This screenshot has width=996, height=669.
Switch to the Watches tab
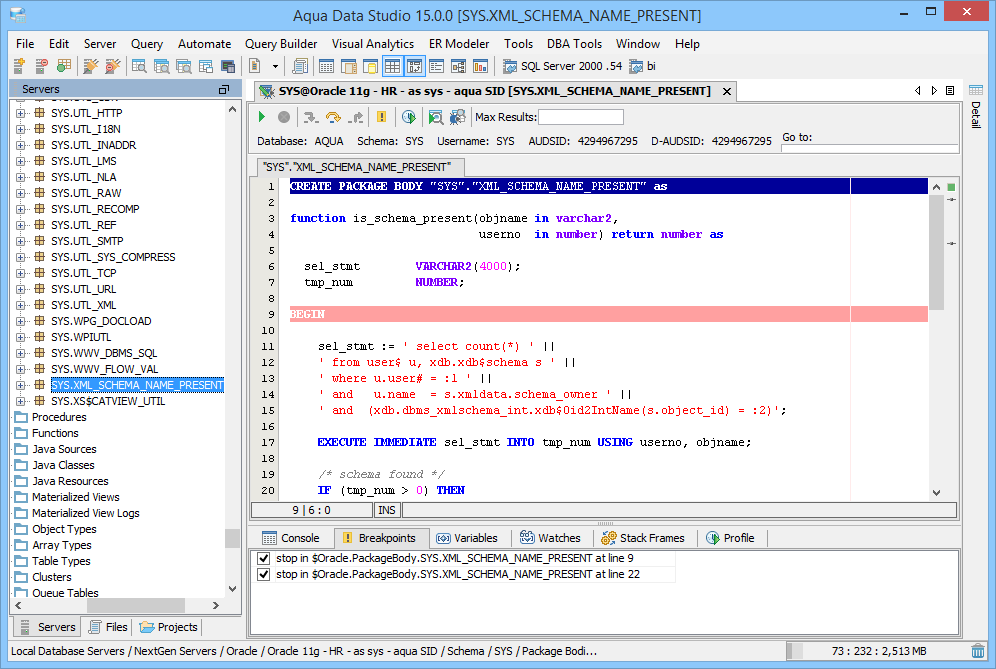(550, 538)
